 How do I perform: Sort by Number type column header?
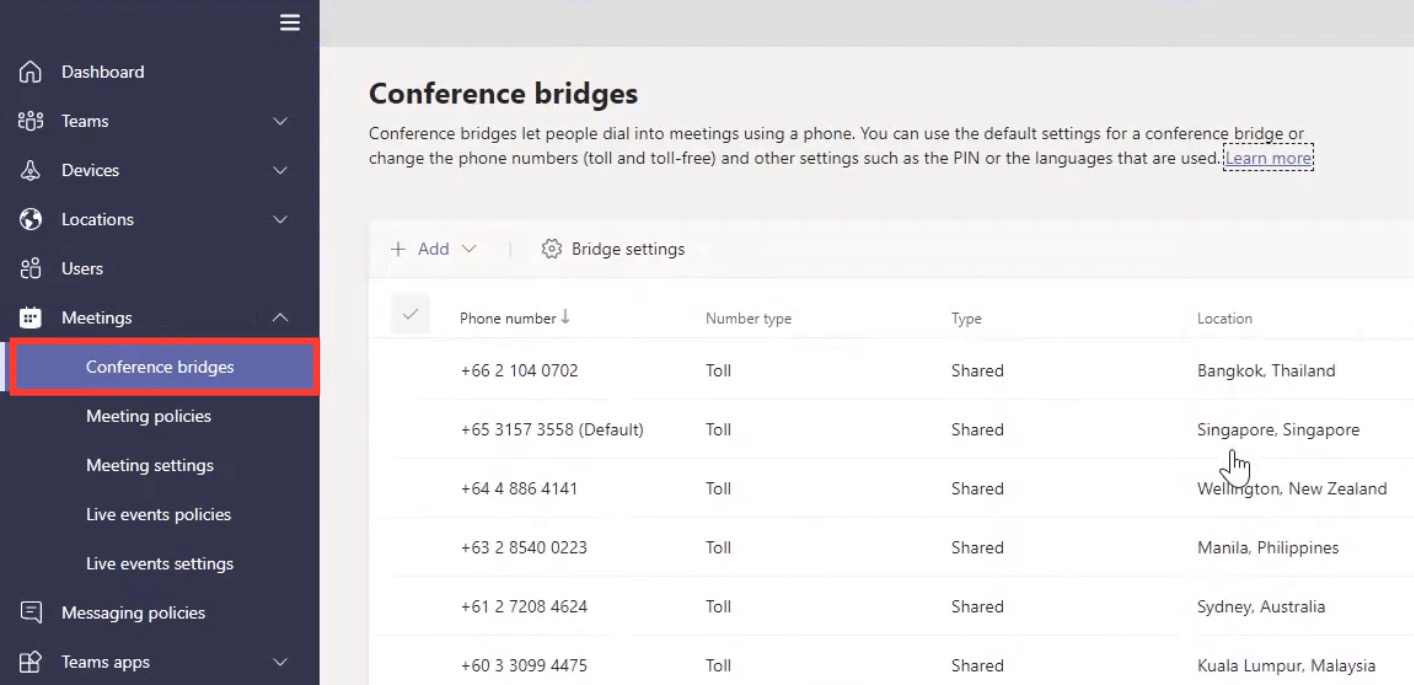[x=748, y=318]
